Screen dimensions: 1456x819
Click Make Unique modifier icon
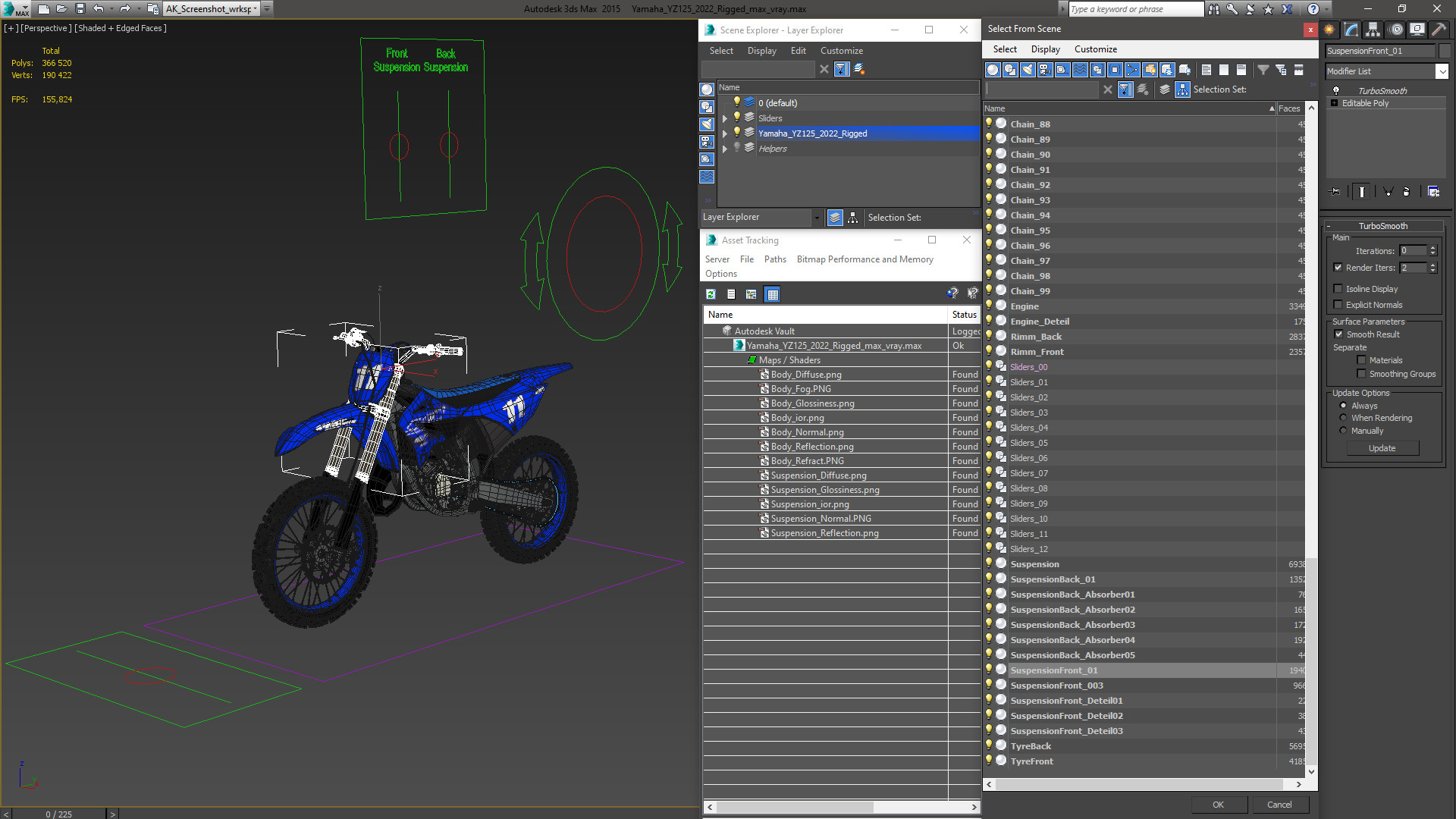click(1388, 192)
